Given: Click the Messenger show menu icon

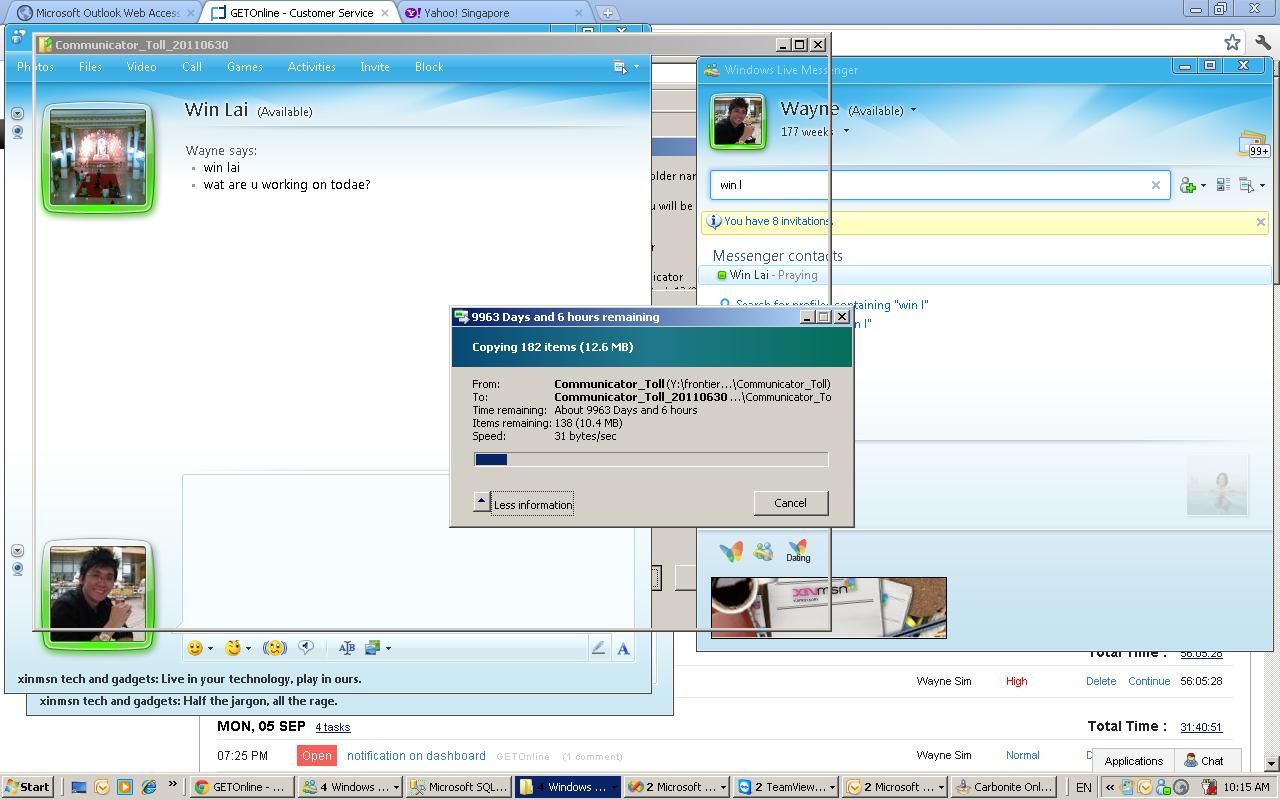Looking at the screenshot, I should pos(1246,185).
